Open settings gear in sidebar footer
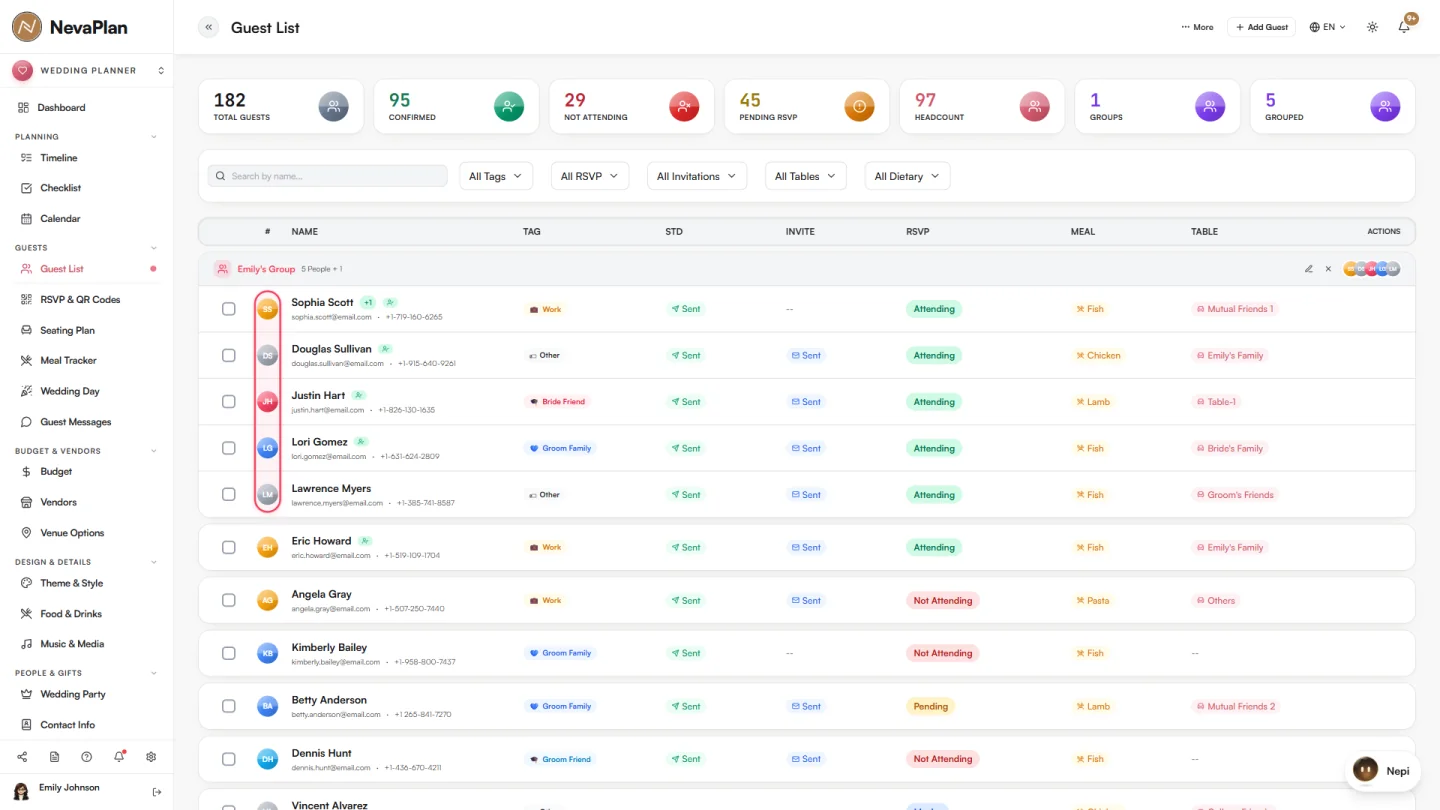The width and height of the screenshot is (1440, 810). [151, 757]
